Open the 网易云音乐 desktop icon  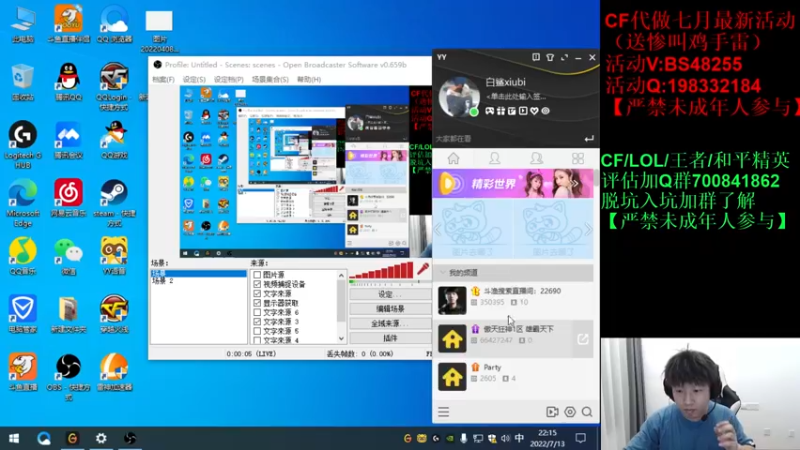pos(68,196)
